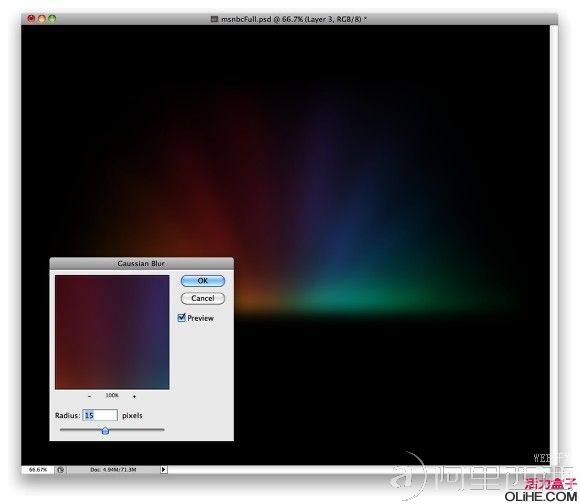The width and height of the screenshot is (580, 504).
Task: Open the status bar arrow flyout menu
Action: point(163,470)
